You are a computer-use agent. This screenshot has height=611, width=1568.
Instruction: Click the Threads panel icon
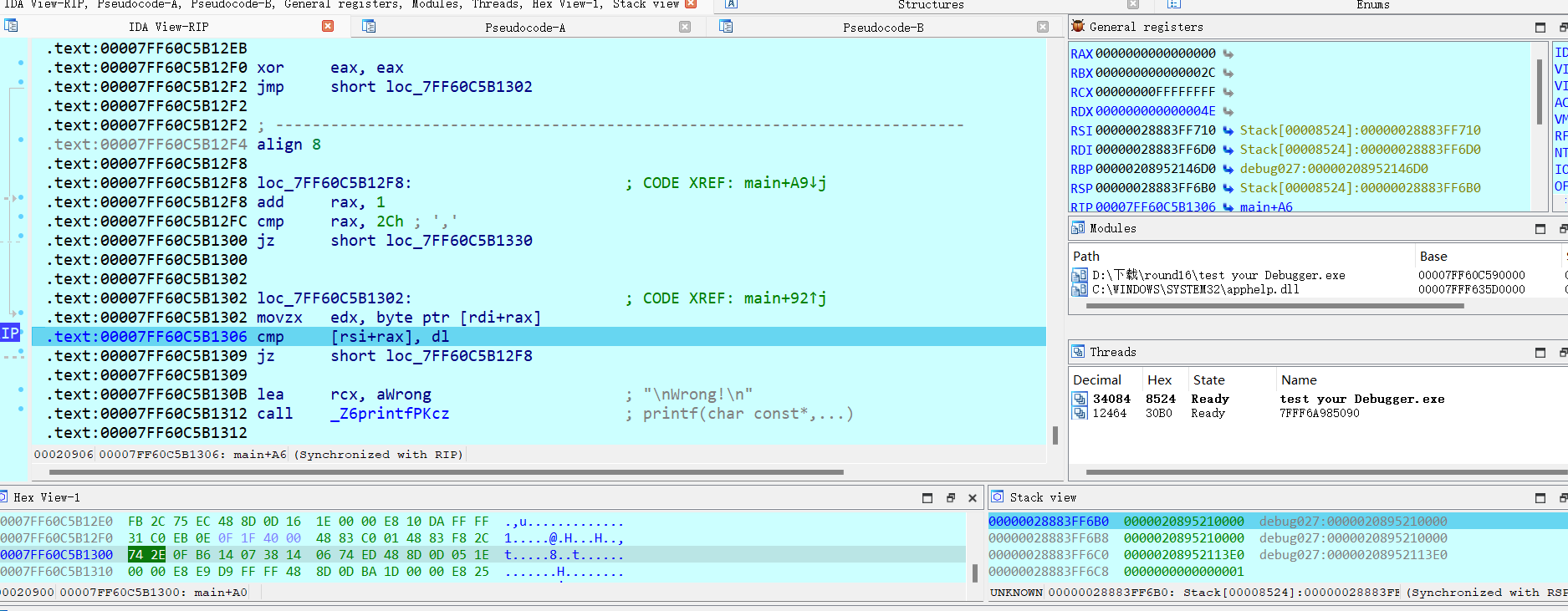pyautogui.click(x=1078, y=352)
